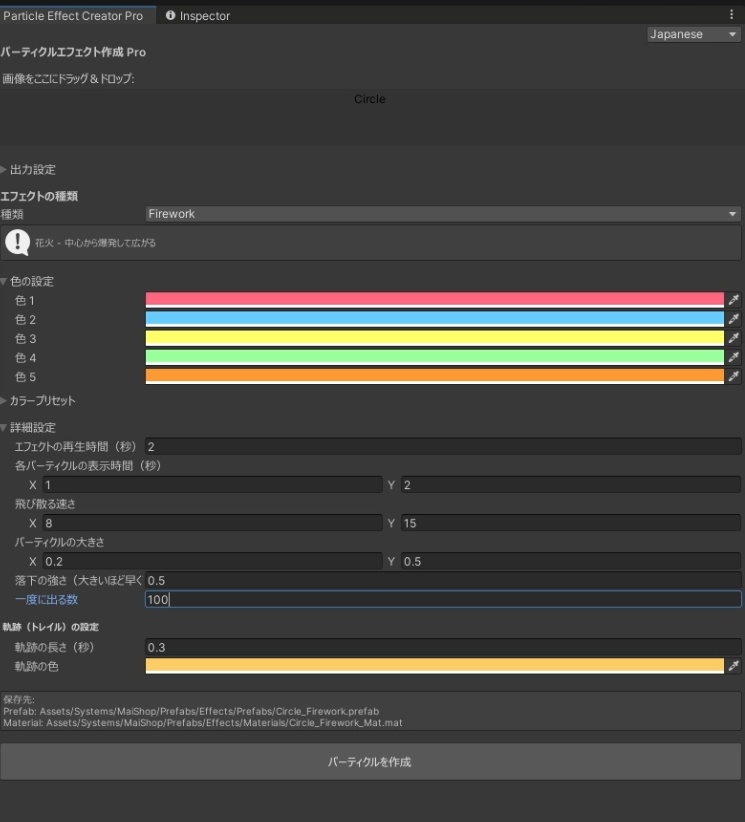Change the effect type from Firework
Screen dimensions: 745x822
[440, 213]
